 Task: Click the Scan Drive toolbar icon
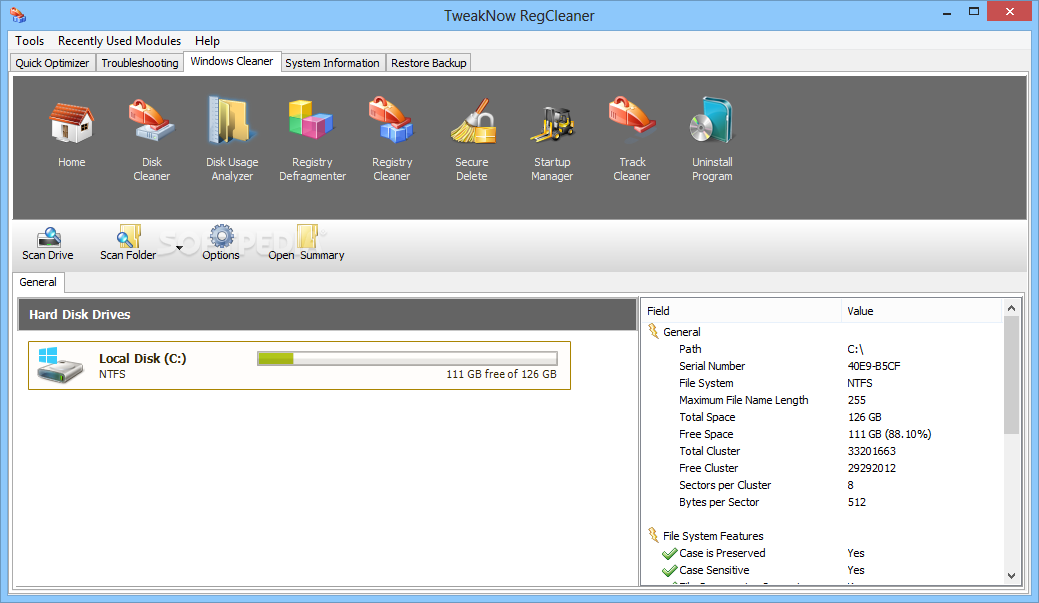coord(48,237)
